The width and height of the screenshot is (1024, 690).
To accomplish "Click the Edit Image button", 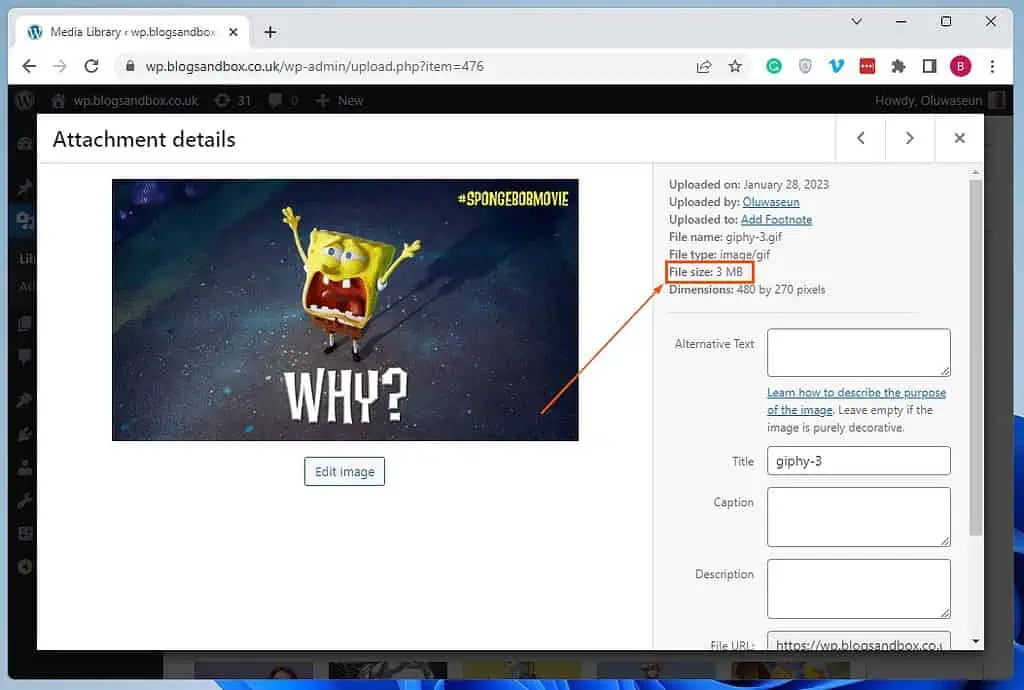I will coord(344,471).
